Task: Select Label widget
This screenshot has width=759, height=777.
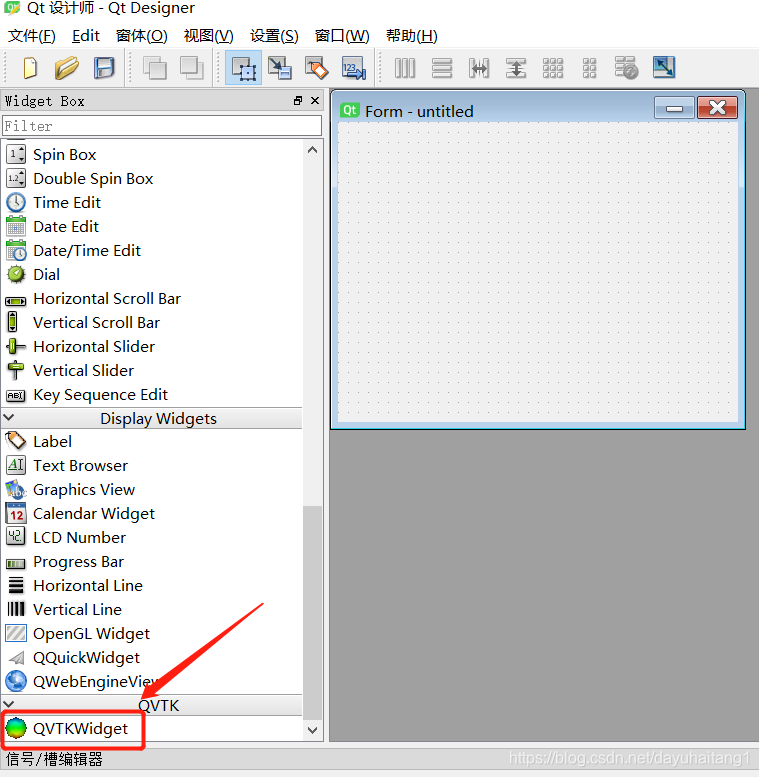Action: pos(152,442)
